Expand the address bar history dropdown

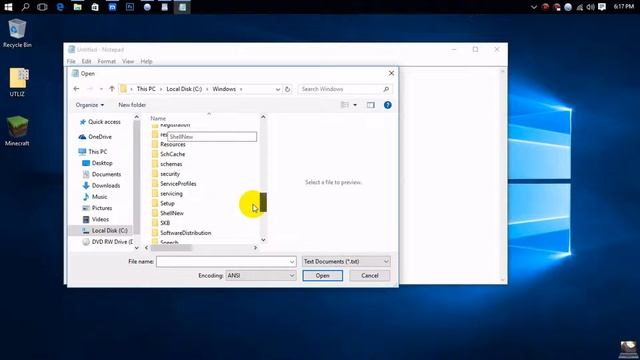278,89
